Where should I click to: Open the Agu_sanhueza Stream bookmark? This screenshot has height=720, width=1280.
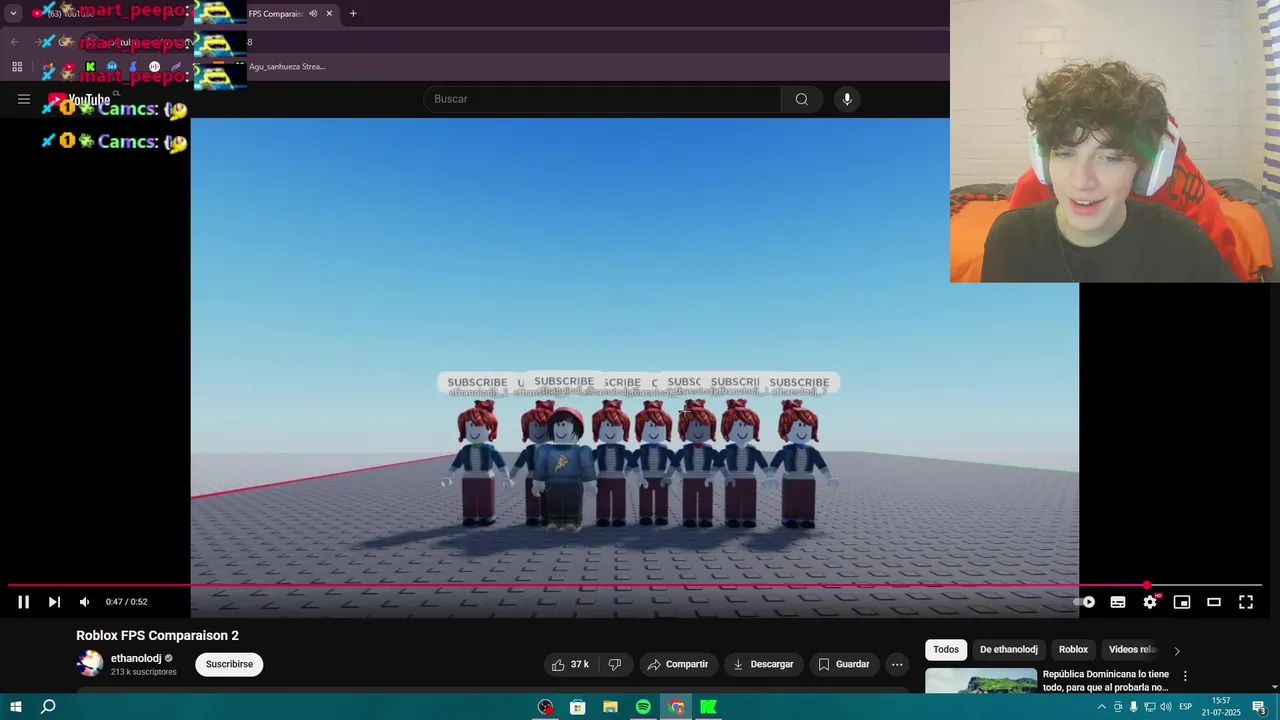tap(287, 67)
